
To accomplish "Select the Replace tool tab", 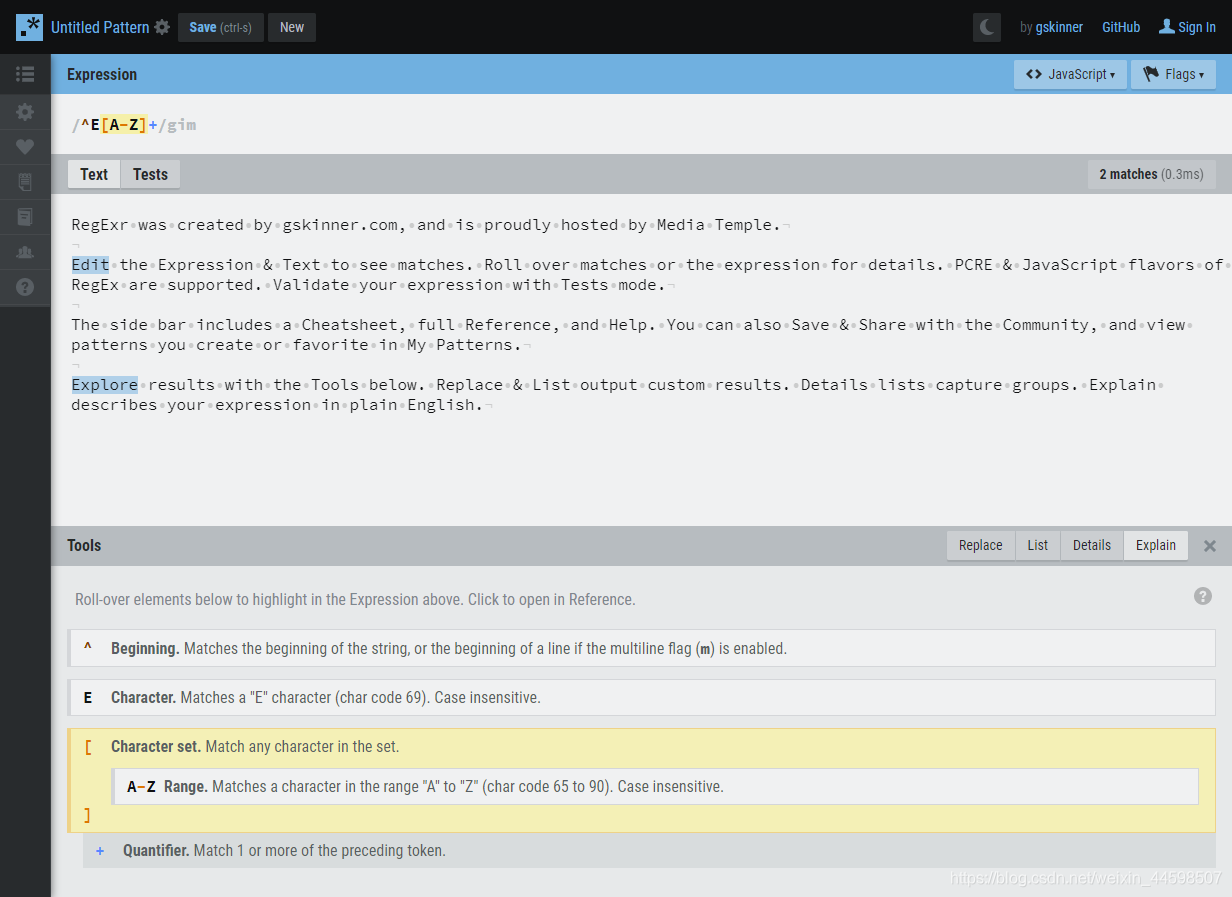I will pos(980,545).
